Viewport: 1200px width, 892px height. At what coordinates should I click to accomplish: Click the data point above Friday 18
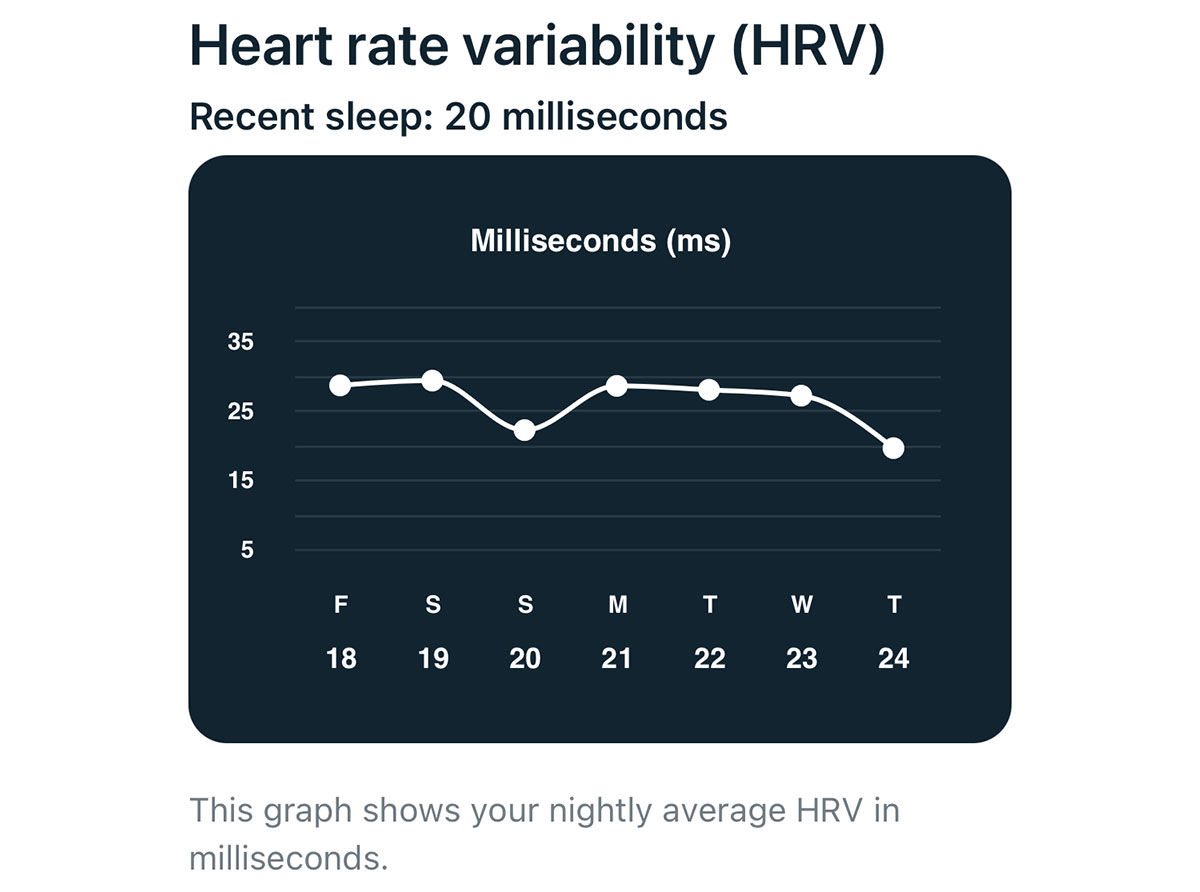tap(340, 385)
